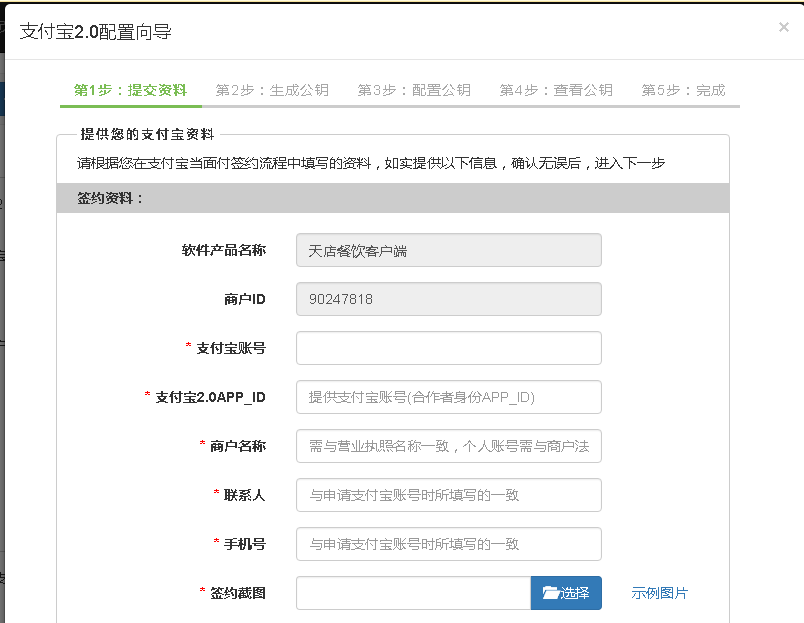Go to the 第4步：查看公钥 tab
804x623 pixels.
point(556,90)
